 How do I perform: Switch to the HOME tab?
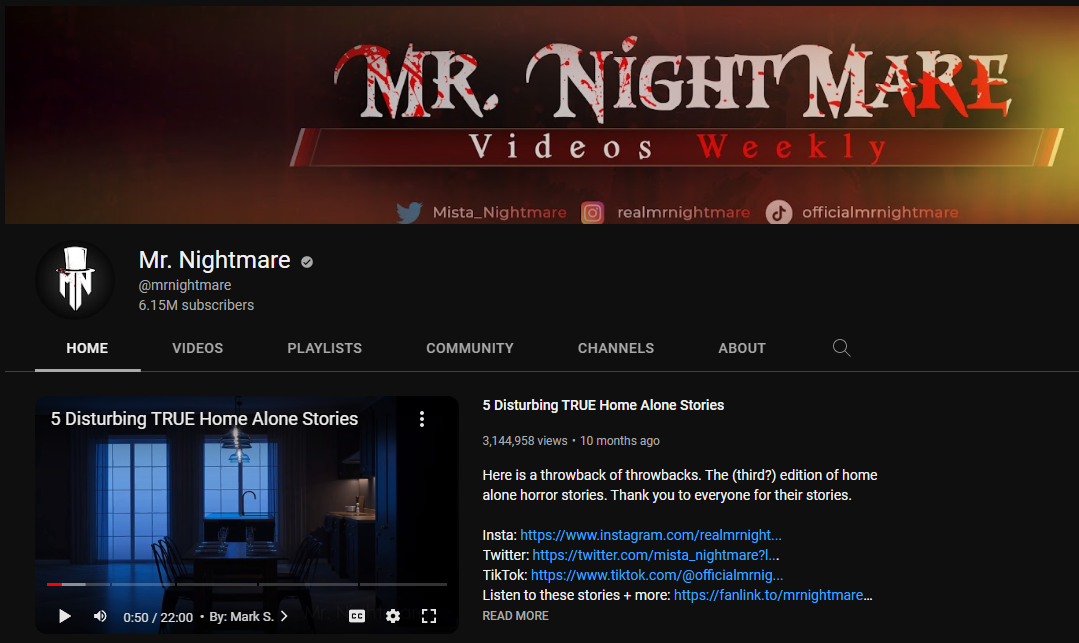point(87,348)
